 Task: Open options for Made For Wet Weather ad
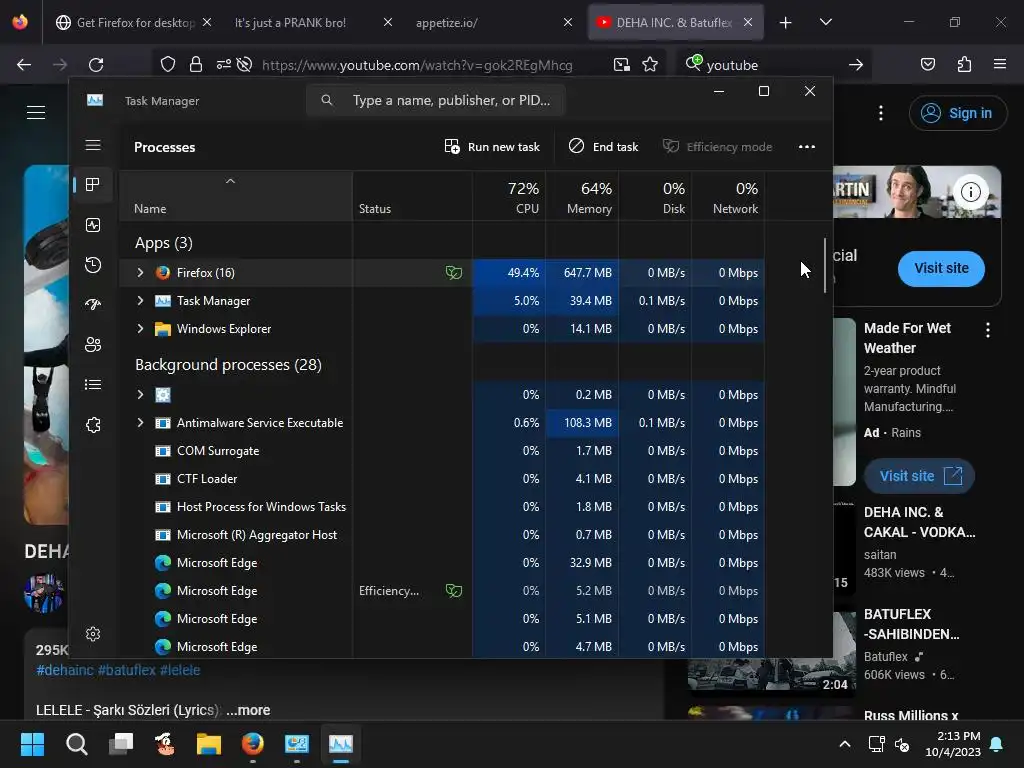click(987, 330)
